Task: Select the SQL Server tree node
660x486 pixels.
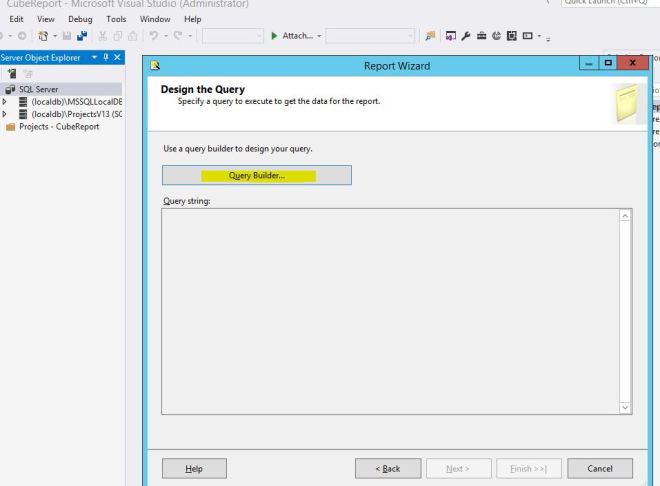Action: pos(38,88)
